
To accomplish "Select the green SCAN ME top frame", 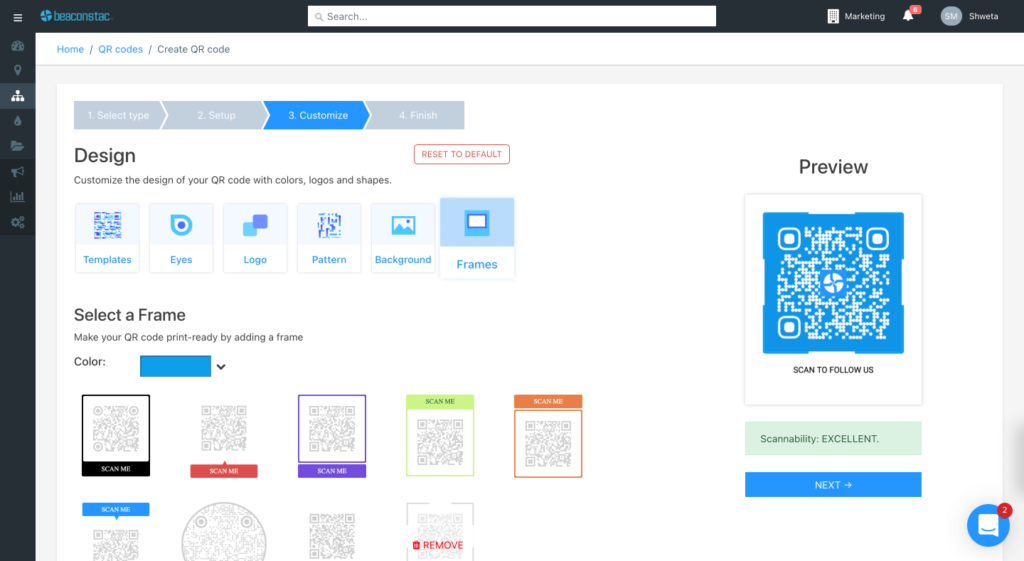I will click(x=440, y=435).
